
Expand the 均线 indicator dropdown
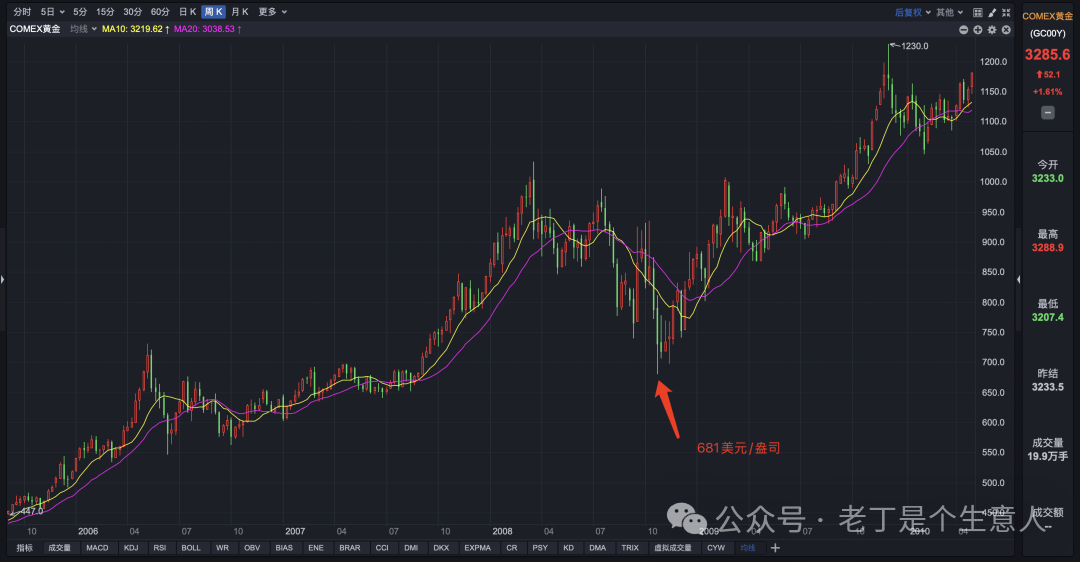(x=83, y=29)
